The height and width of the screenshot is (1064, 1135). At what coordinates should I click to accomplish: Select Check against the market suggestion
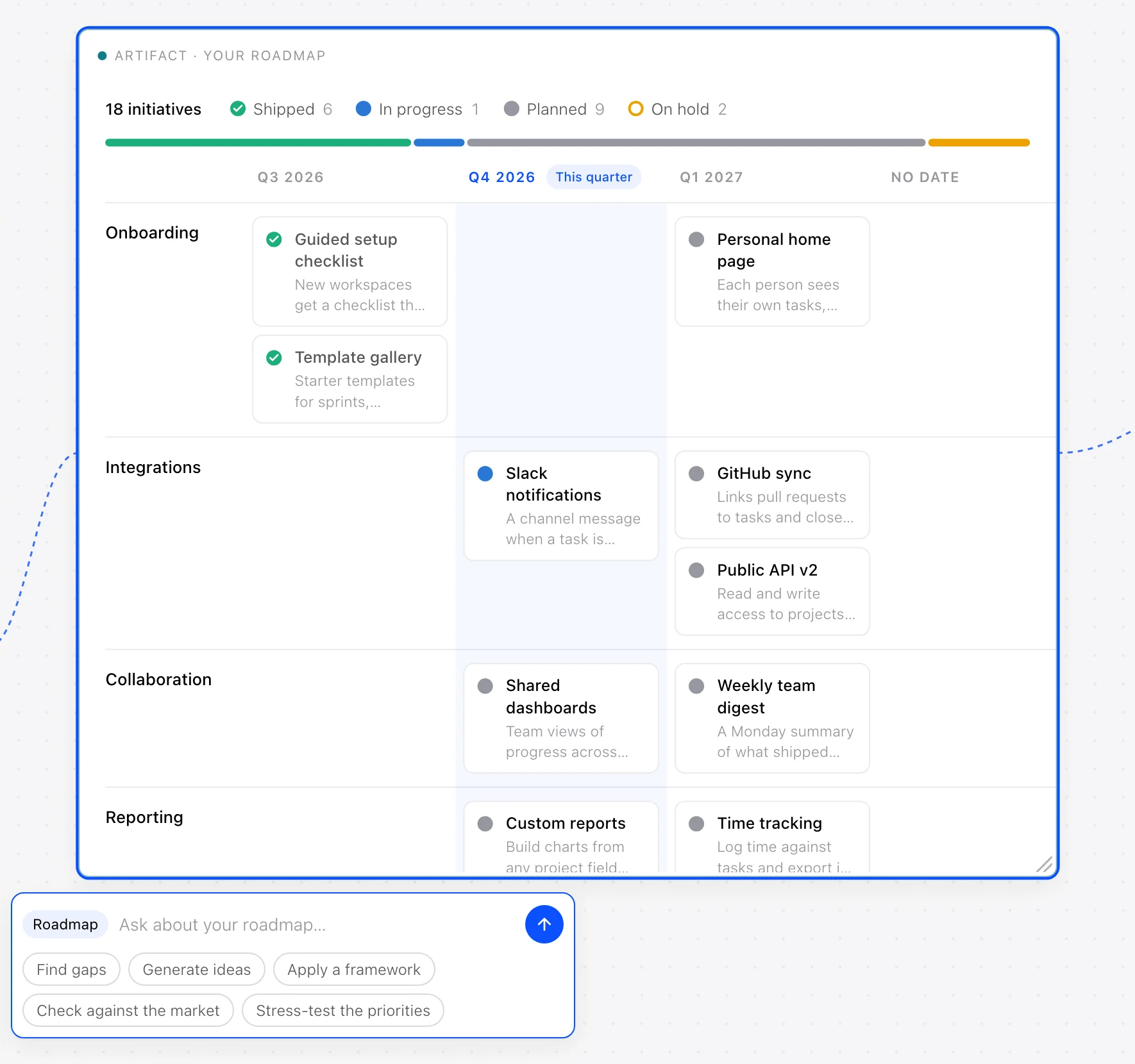[x=128, y=1010]
